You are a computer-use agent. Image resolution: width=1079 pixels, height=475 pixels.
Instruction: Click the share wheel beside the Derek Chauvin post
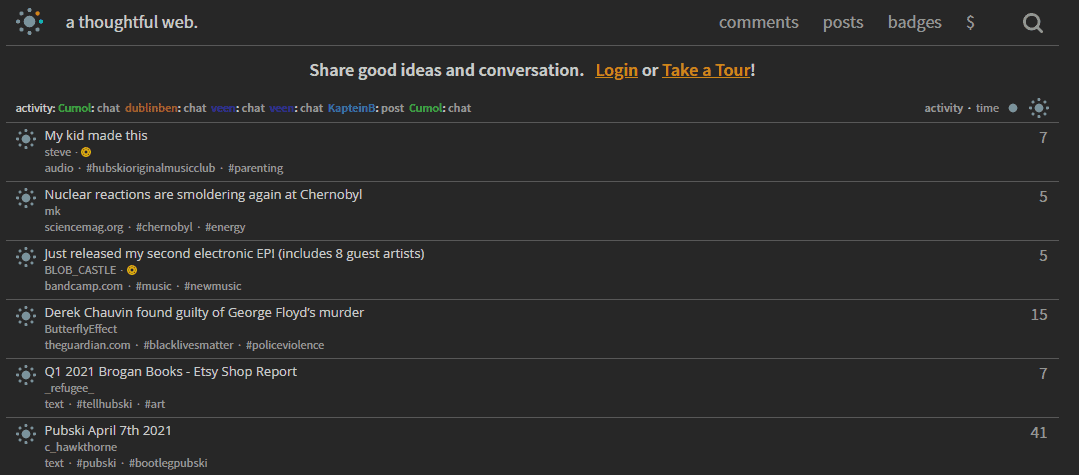tap(26, 316)
